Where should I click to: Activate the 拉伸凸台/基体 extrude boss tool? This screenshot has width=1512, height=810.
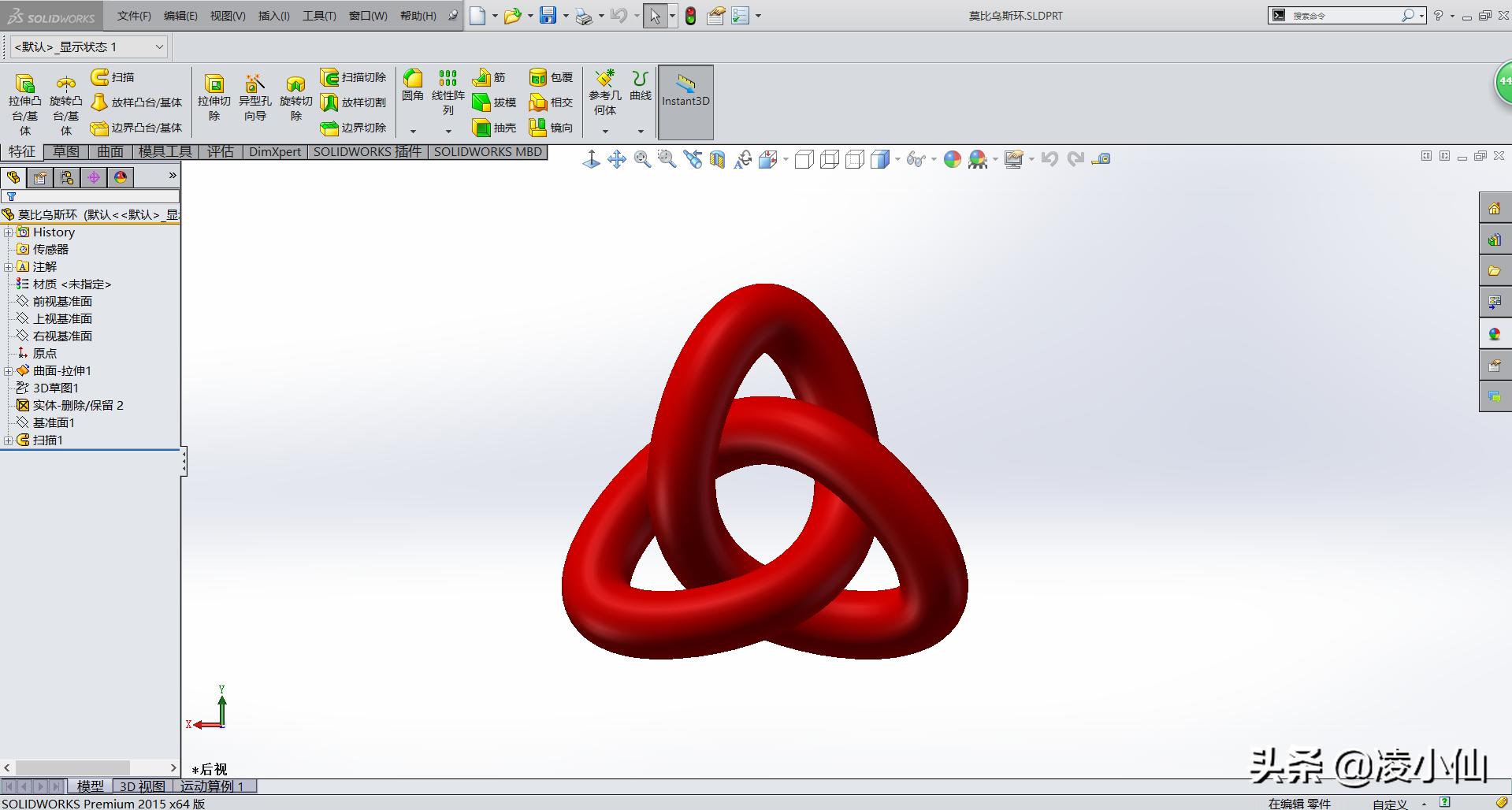tap(24, 98)
